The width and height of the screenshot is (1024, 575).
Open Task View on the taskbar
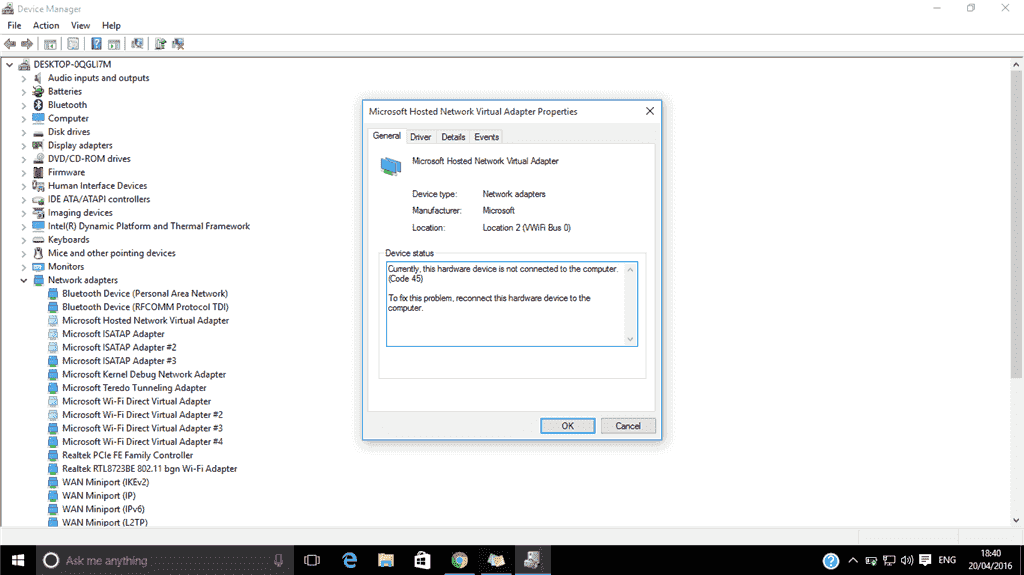coord(312,561)
